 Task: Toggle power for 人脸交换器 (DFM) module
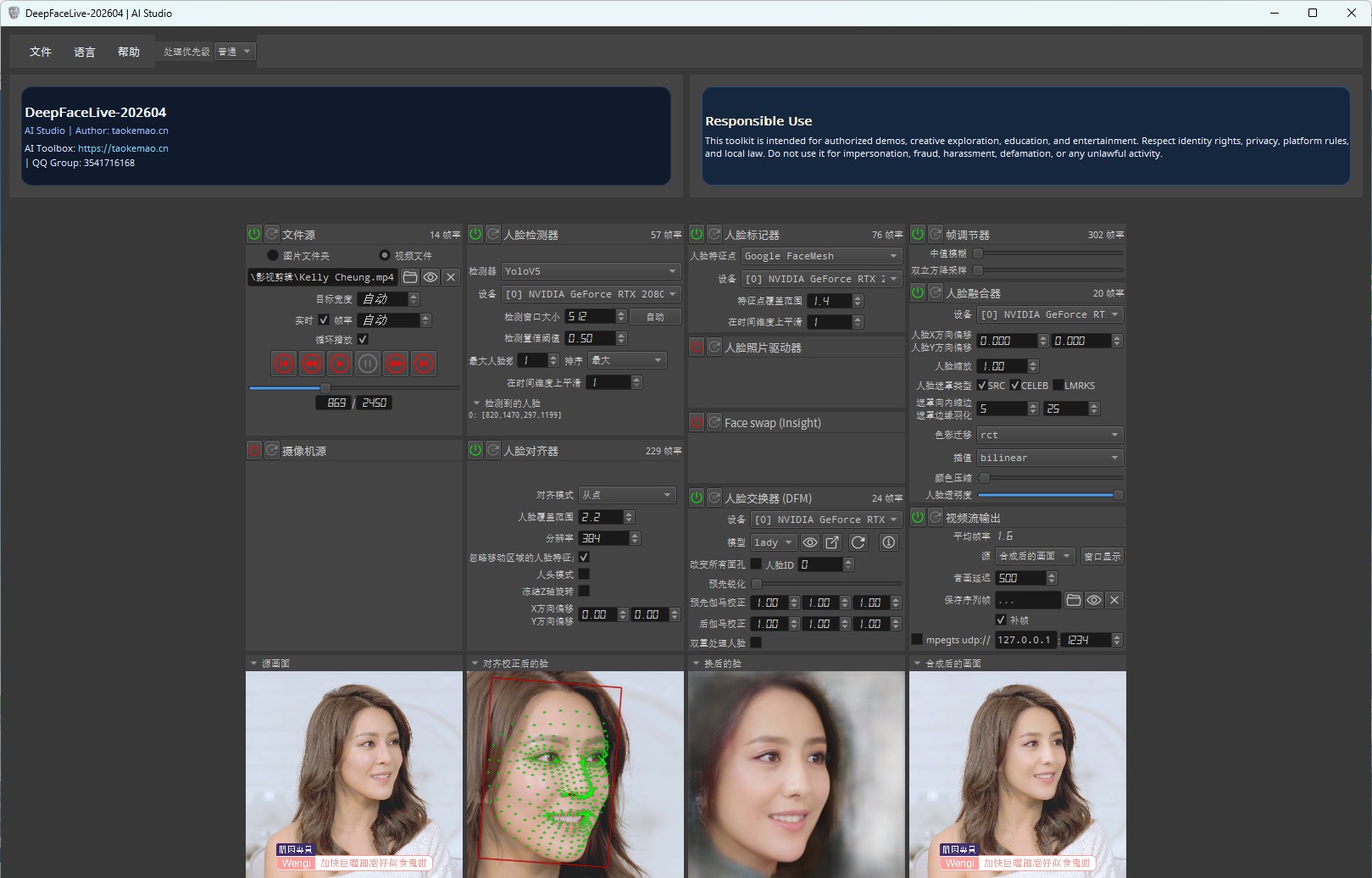(x=697, y=497)
